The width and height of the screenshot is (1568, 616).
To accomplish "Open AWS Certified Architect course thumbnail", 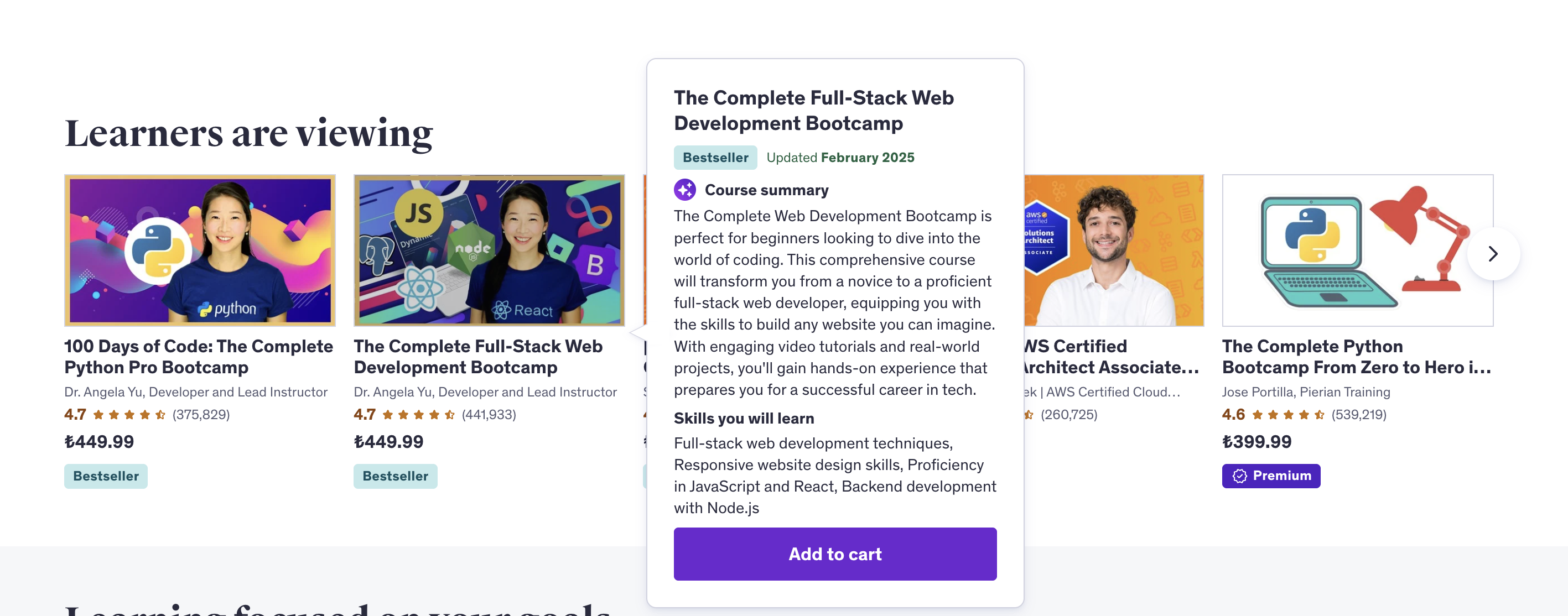I will pos(1114,250).
